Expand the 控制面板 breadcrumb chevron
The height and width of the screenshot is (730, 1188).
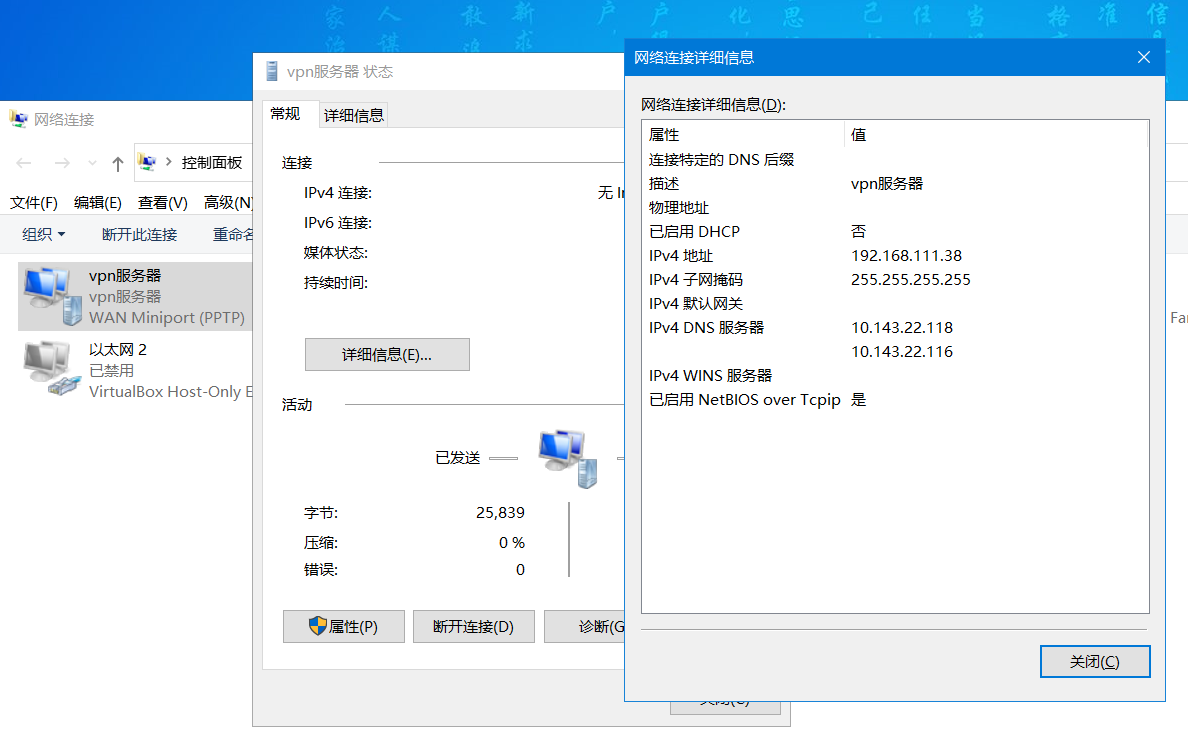click(x=169, y=163)
